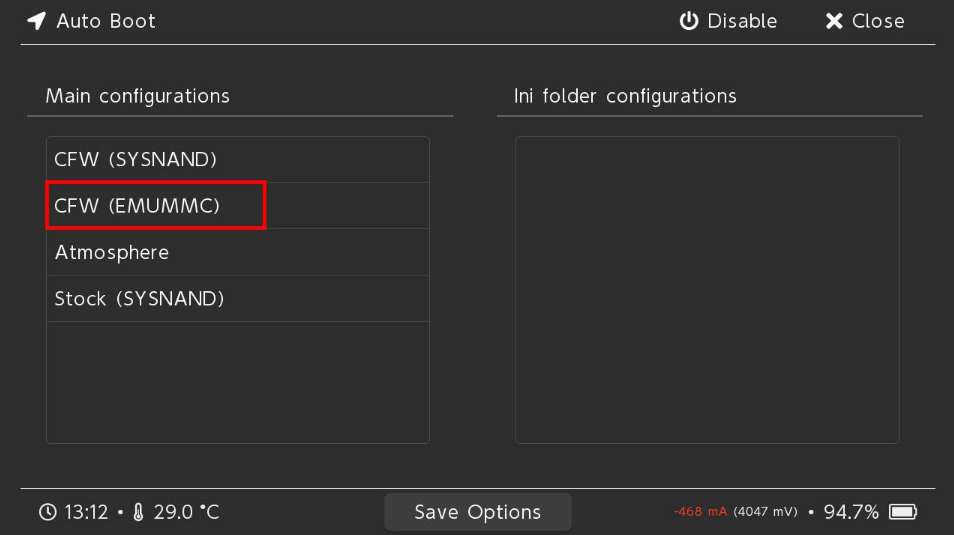This screenshot has width=954, height=535.
Task: Select CFW (SYSNAND) boot entry
Action: pyautogui.click(x=136, y=159)
